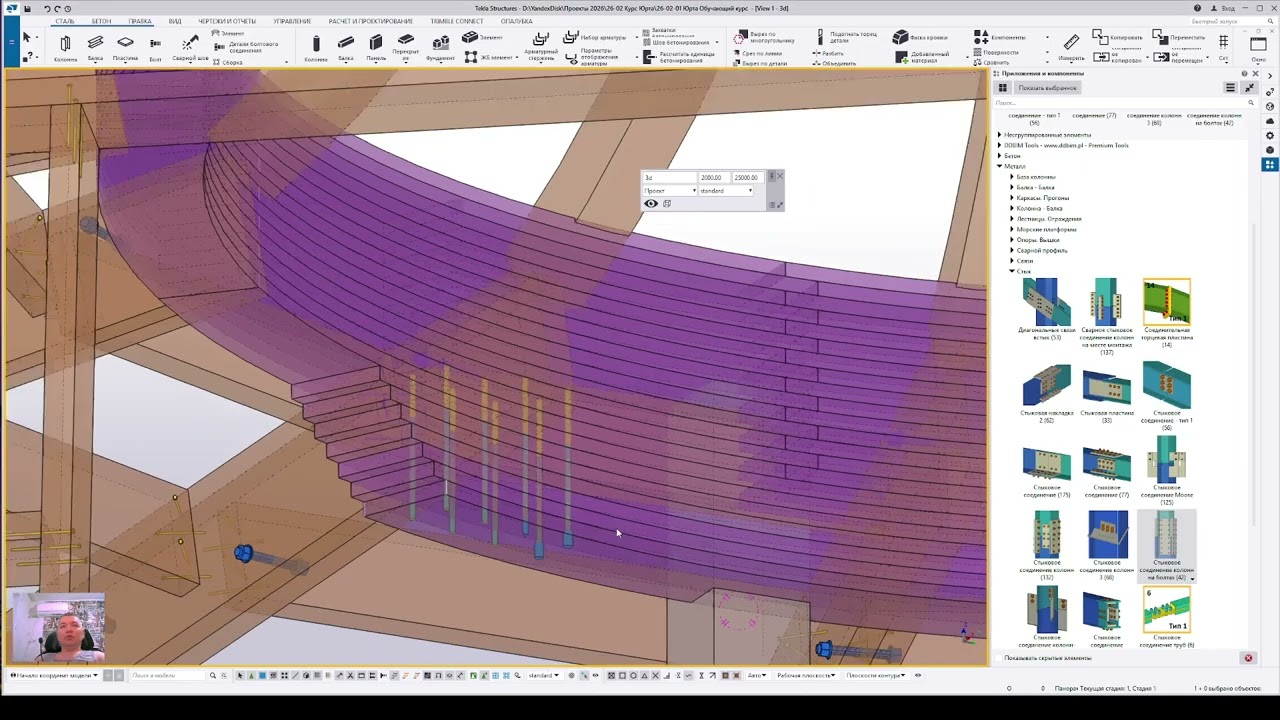Select the Фундамент footing tool
The height and width of the screenshot is (720, 1280).
coord(440,47)
